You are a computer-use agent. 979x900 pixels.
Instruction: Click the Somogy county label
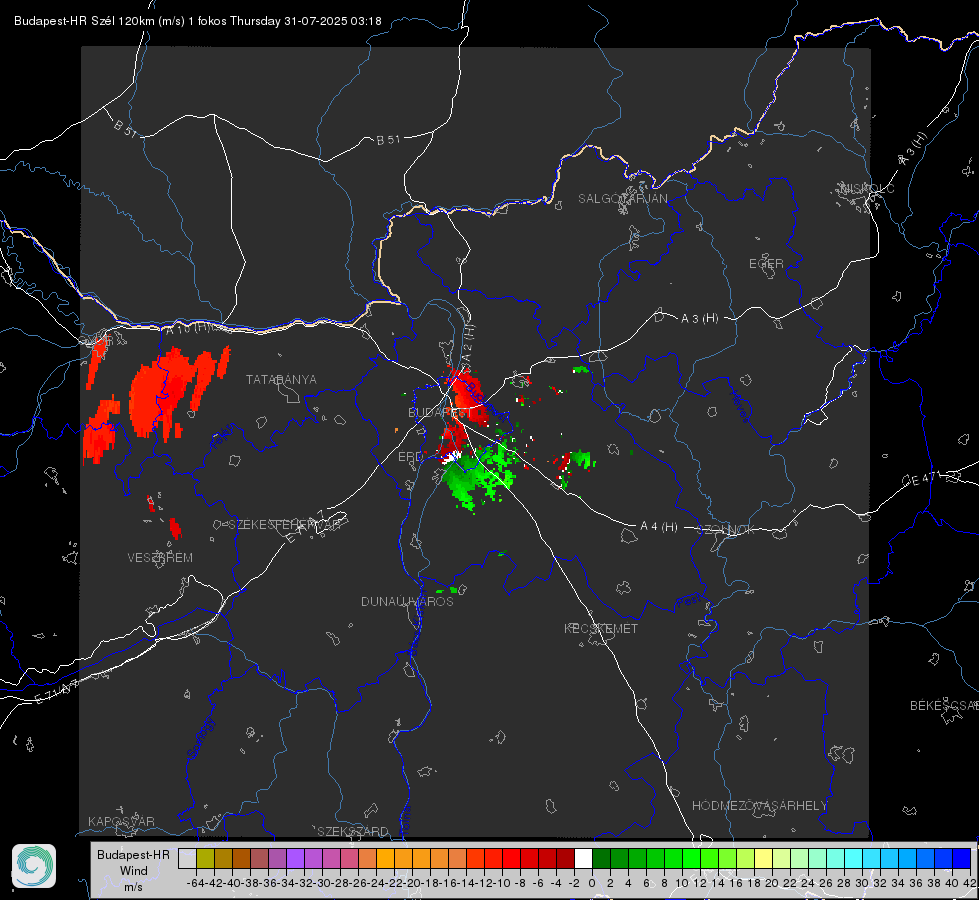coord(201,738)
